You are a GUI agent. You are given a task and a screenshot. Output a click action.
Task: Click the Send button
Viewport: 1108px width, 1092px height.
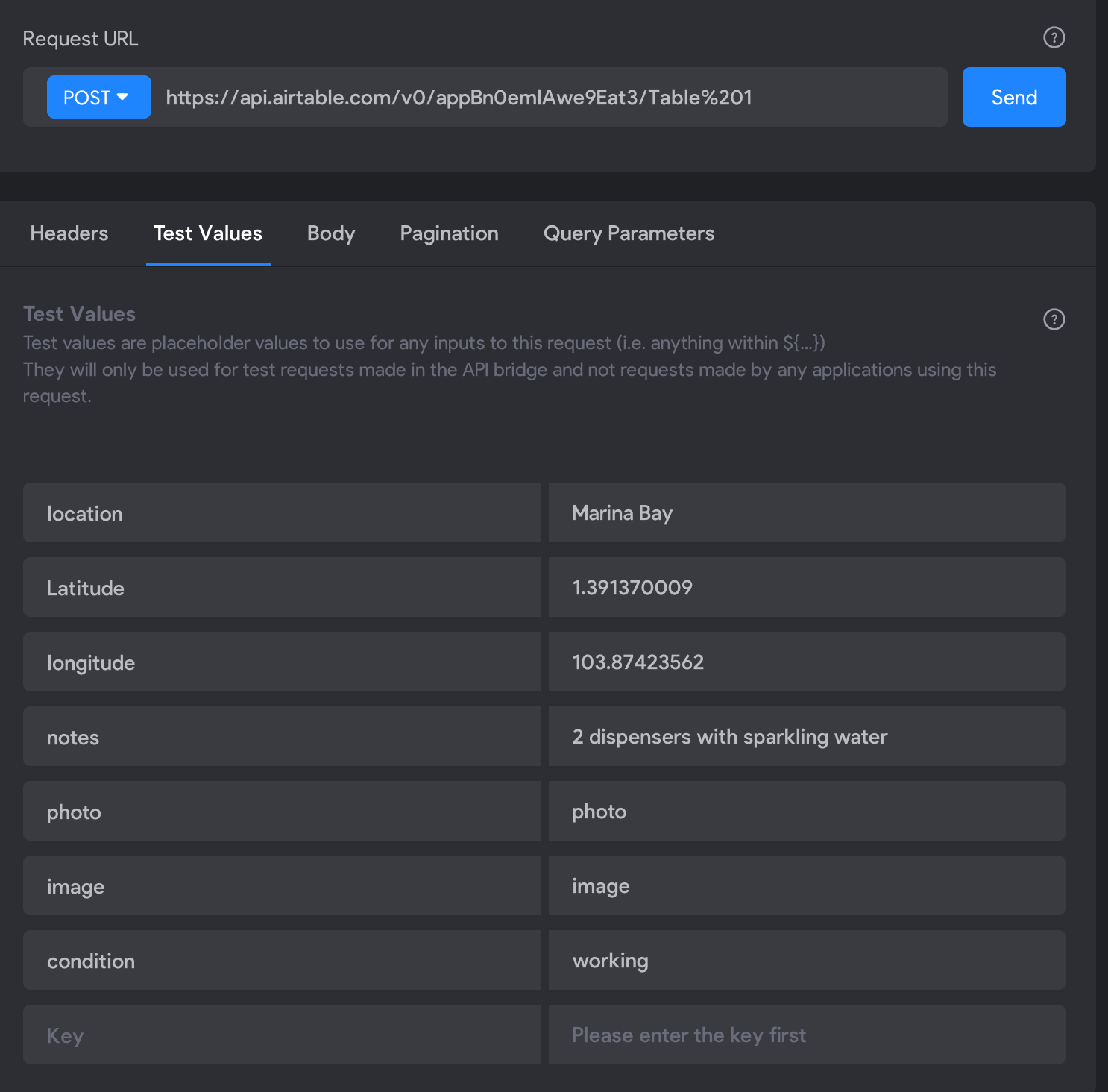1014,97
